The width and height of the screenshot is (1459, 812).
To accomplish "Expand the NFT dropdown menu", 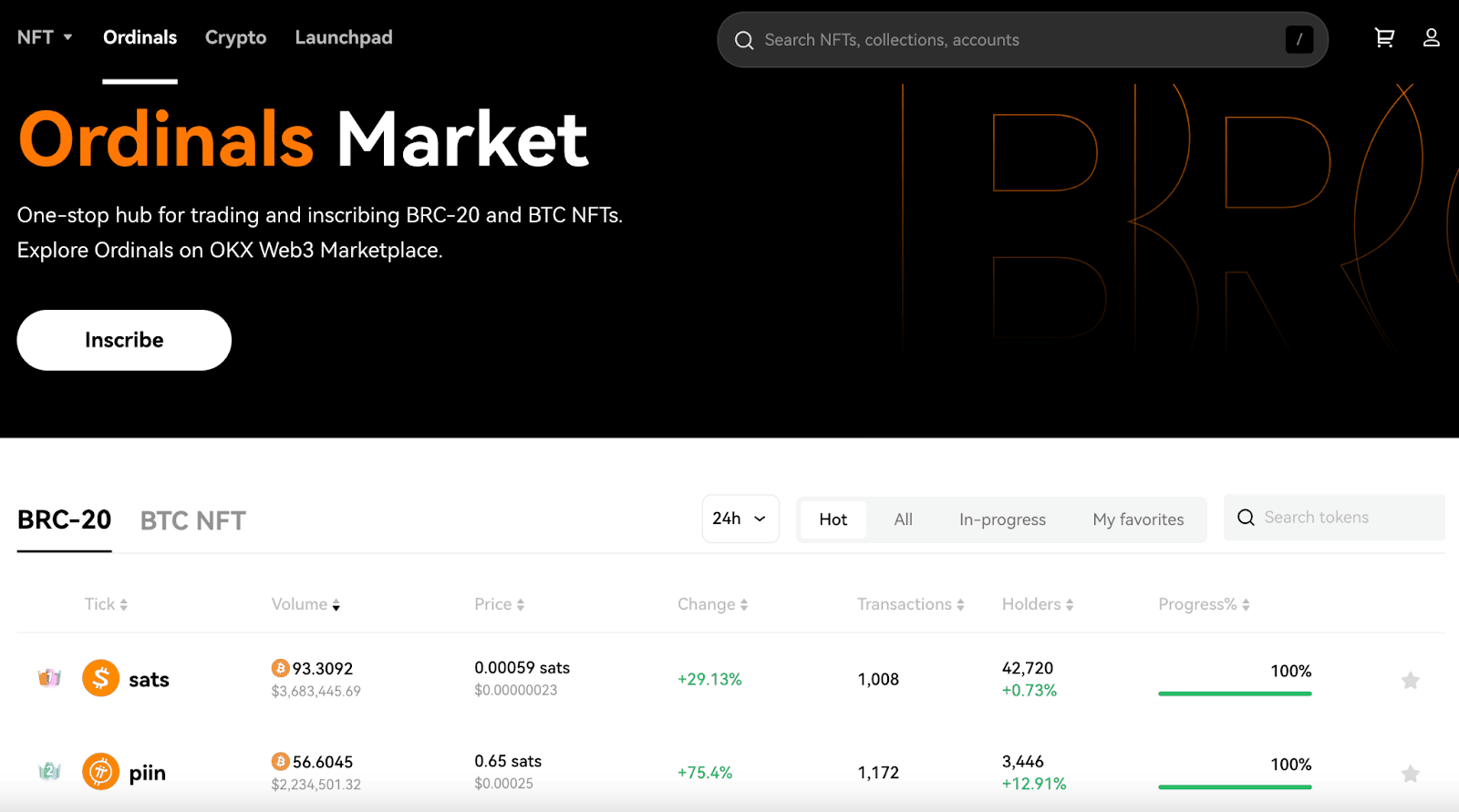I will click(x=45, y=37).
